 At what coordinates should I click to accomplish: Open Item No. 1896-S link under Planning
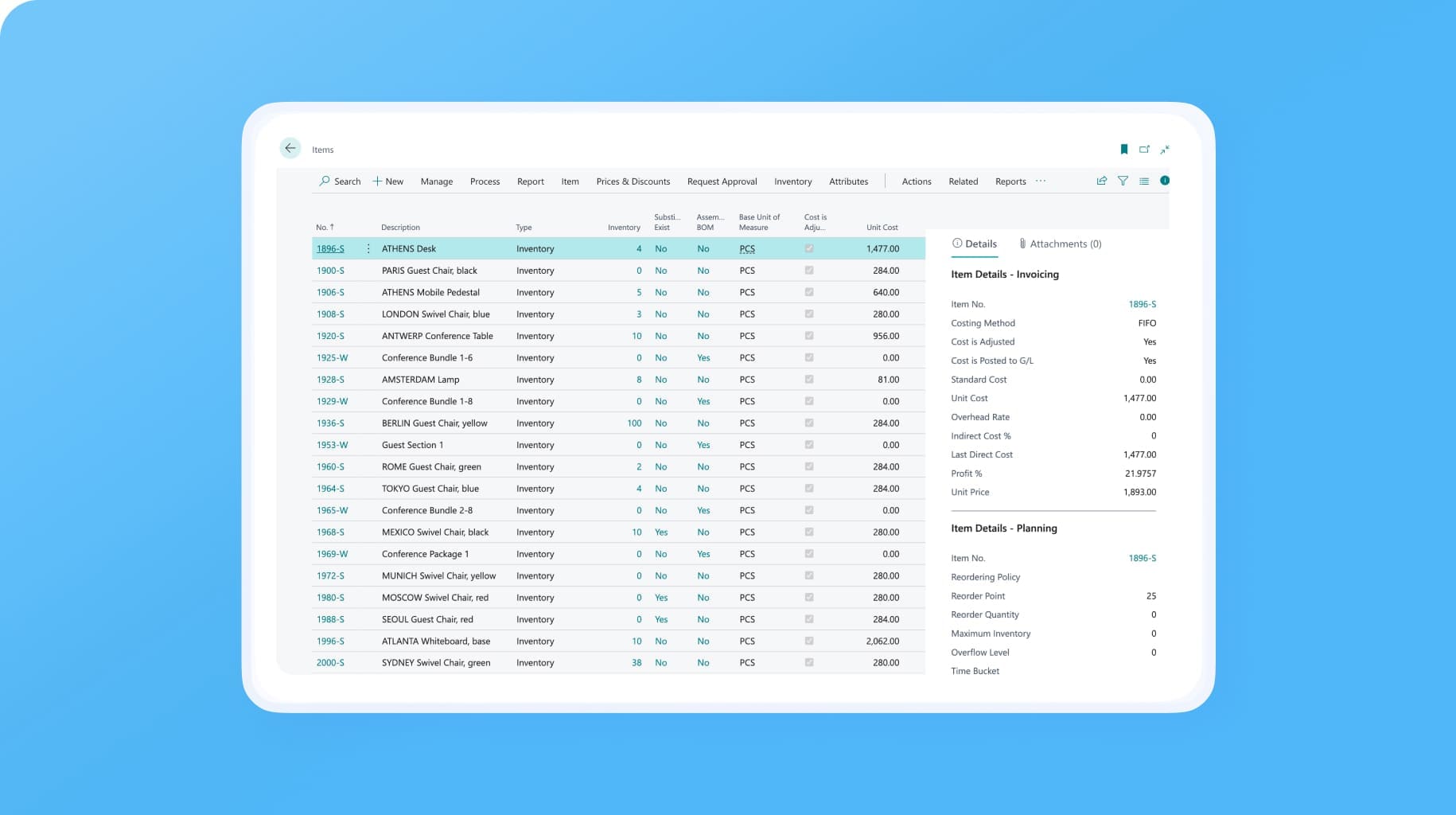point(1142,558)
